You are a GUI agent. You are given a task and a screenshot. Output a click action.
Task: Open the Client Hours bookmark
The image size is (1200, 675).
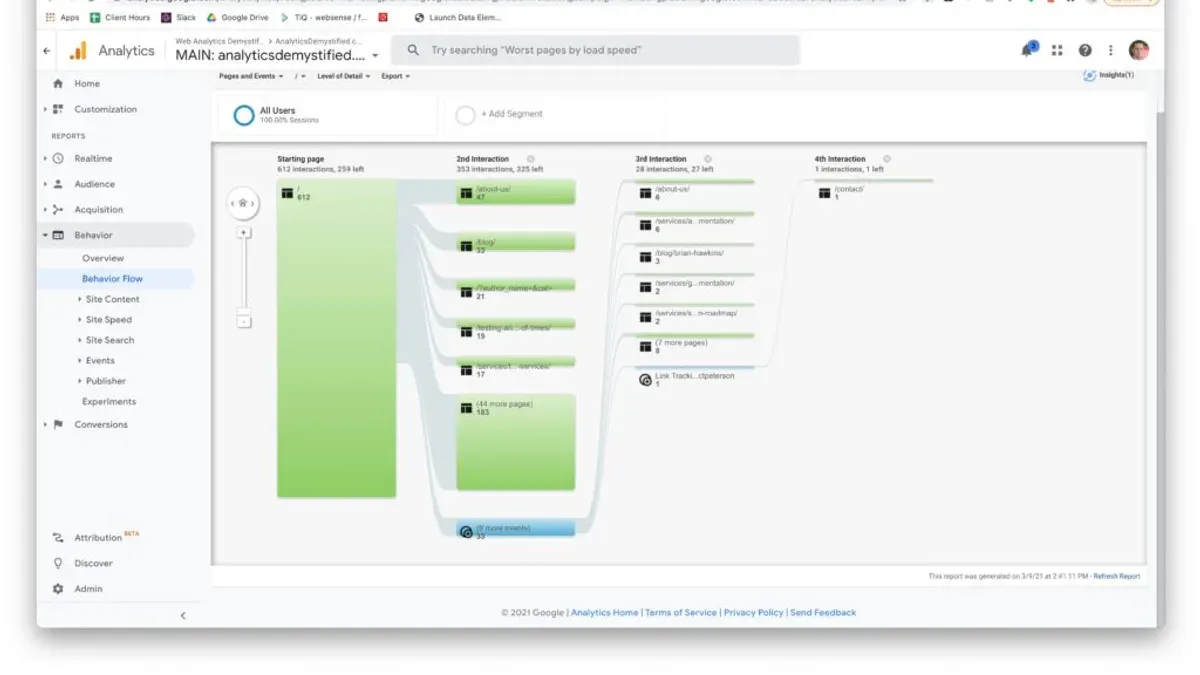120,17
